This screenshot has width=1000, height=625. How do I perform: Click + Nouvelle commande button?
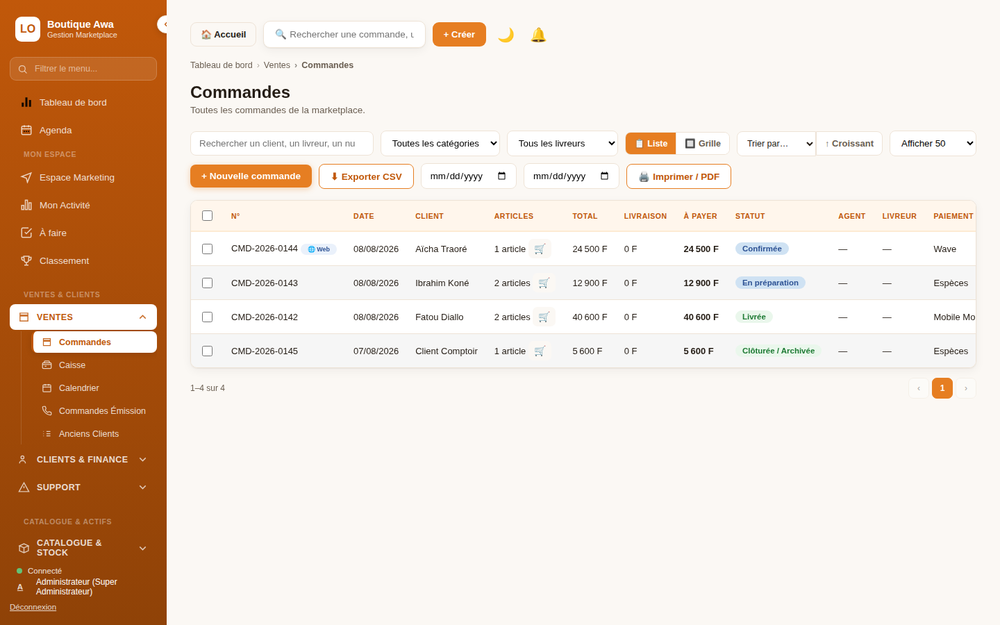click(251, 176)
